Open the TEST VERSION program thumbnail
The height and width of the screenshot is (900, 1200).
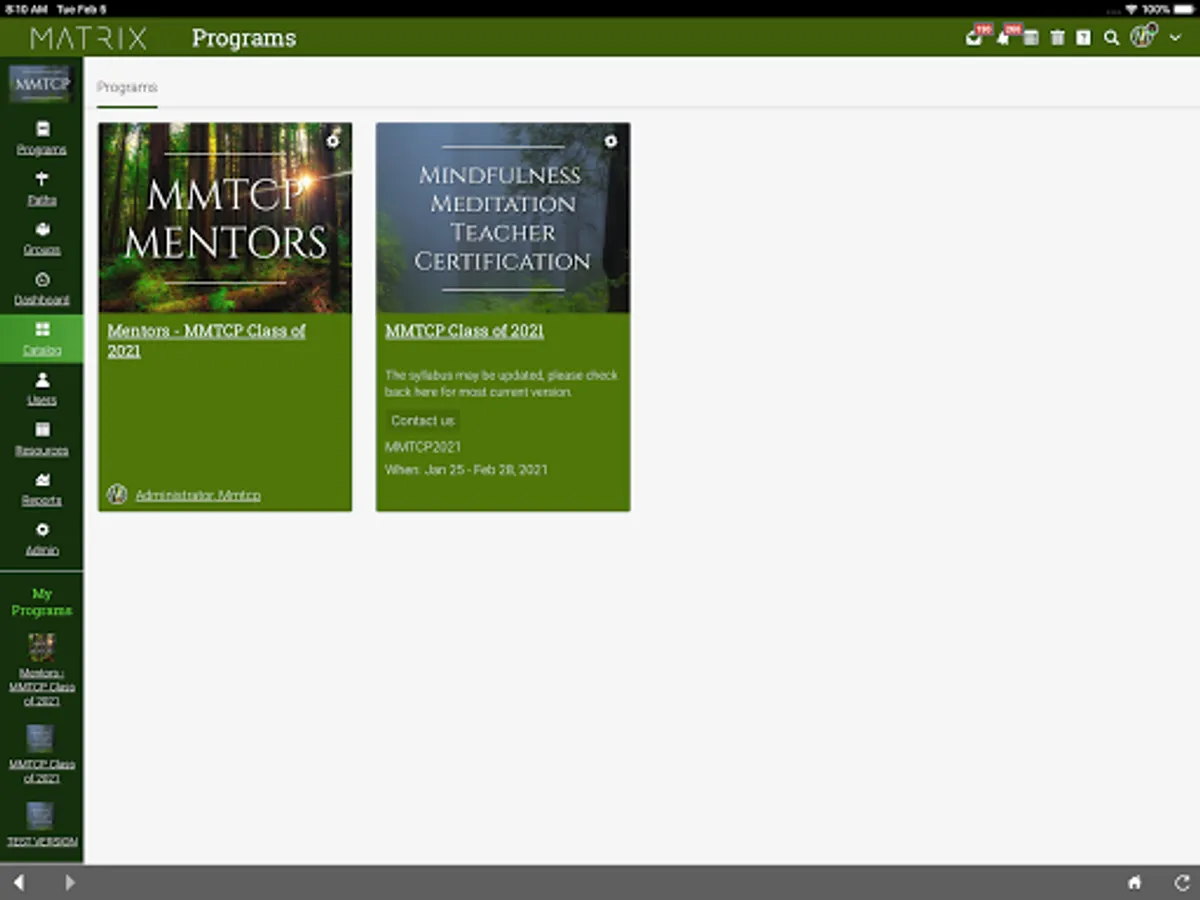coord(41,816)
